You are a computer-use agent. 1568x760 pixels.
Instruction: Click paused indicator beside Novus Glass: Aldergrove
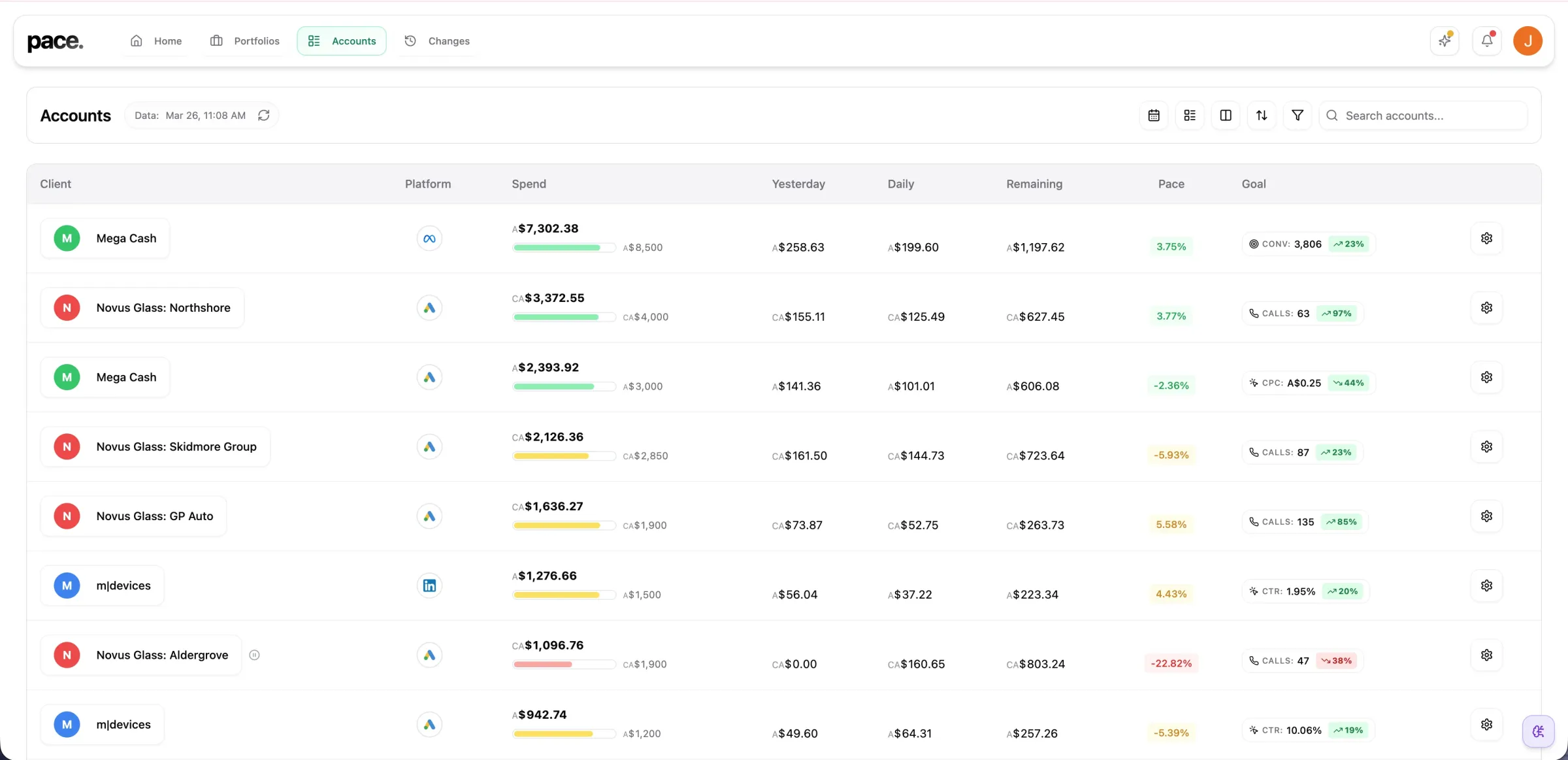255,655
